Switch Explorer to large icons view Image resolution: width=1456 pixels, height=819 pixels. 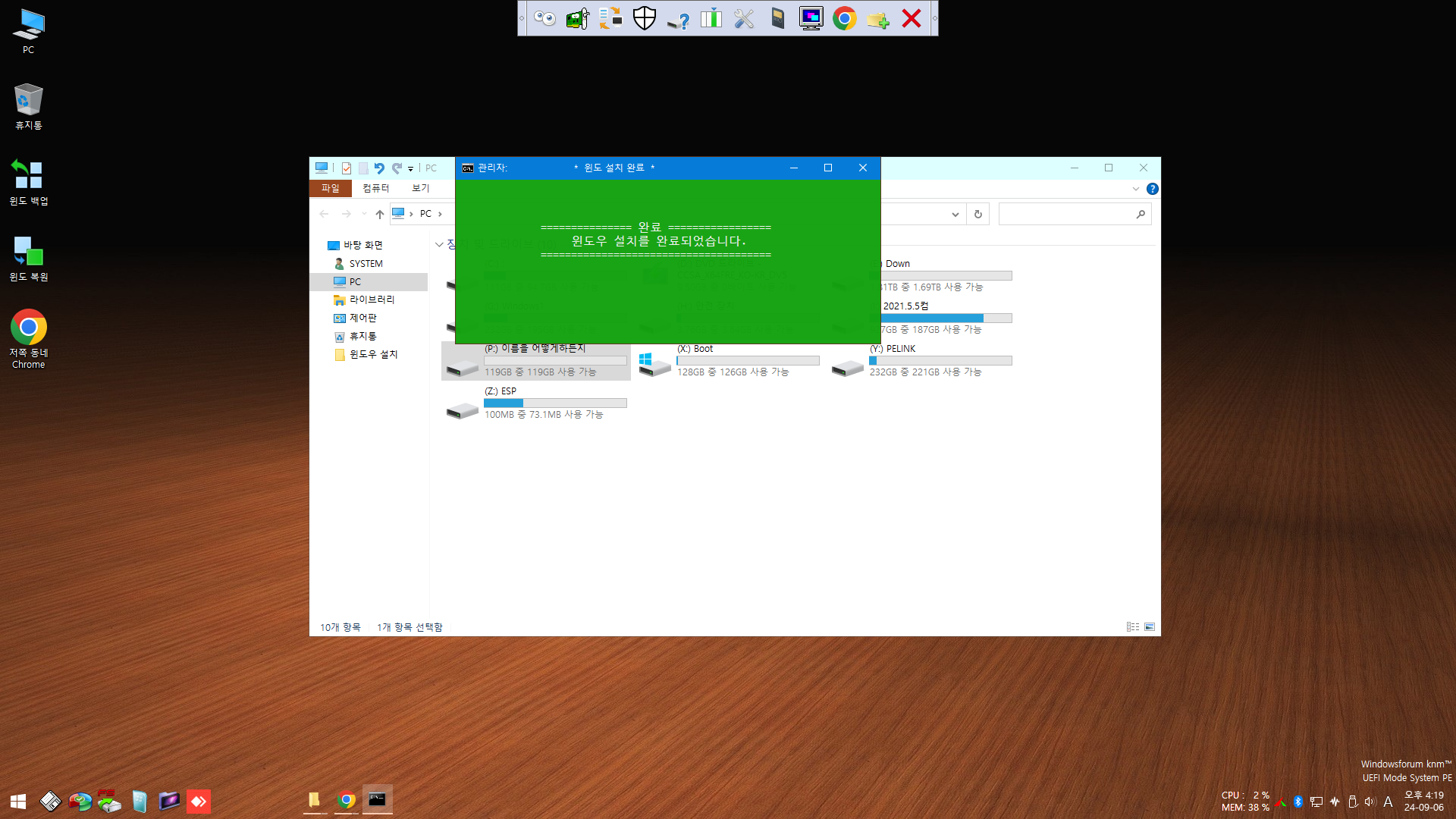[1150, 627]
